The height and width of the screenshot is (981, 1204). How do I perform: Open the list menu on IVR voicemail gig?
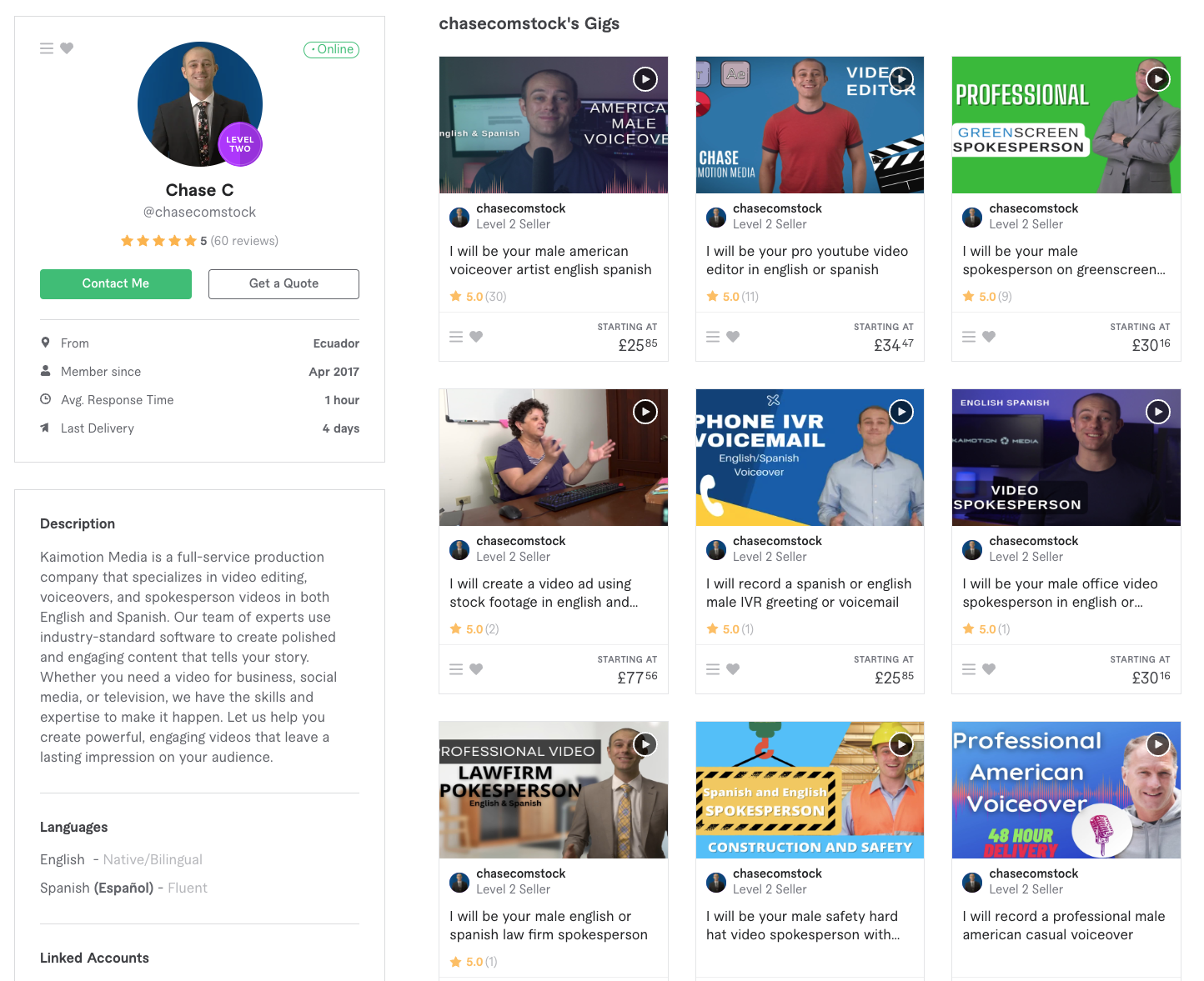point(713,669)
